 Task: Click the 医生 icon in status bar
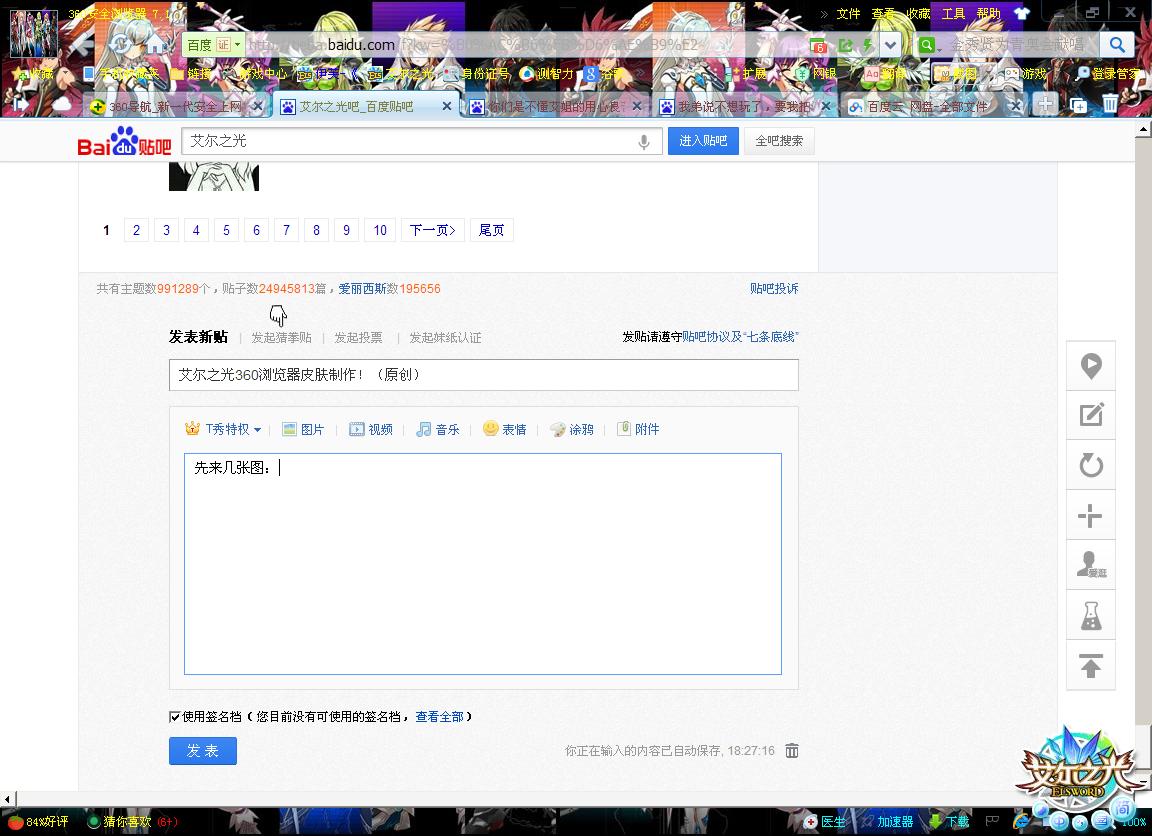[x=824, y=821]
